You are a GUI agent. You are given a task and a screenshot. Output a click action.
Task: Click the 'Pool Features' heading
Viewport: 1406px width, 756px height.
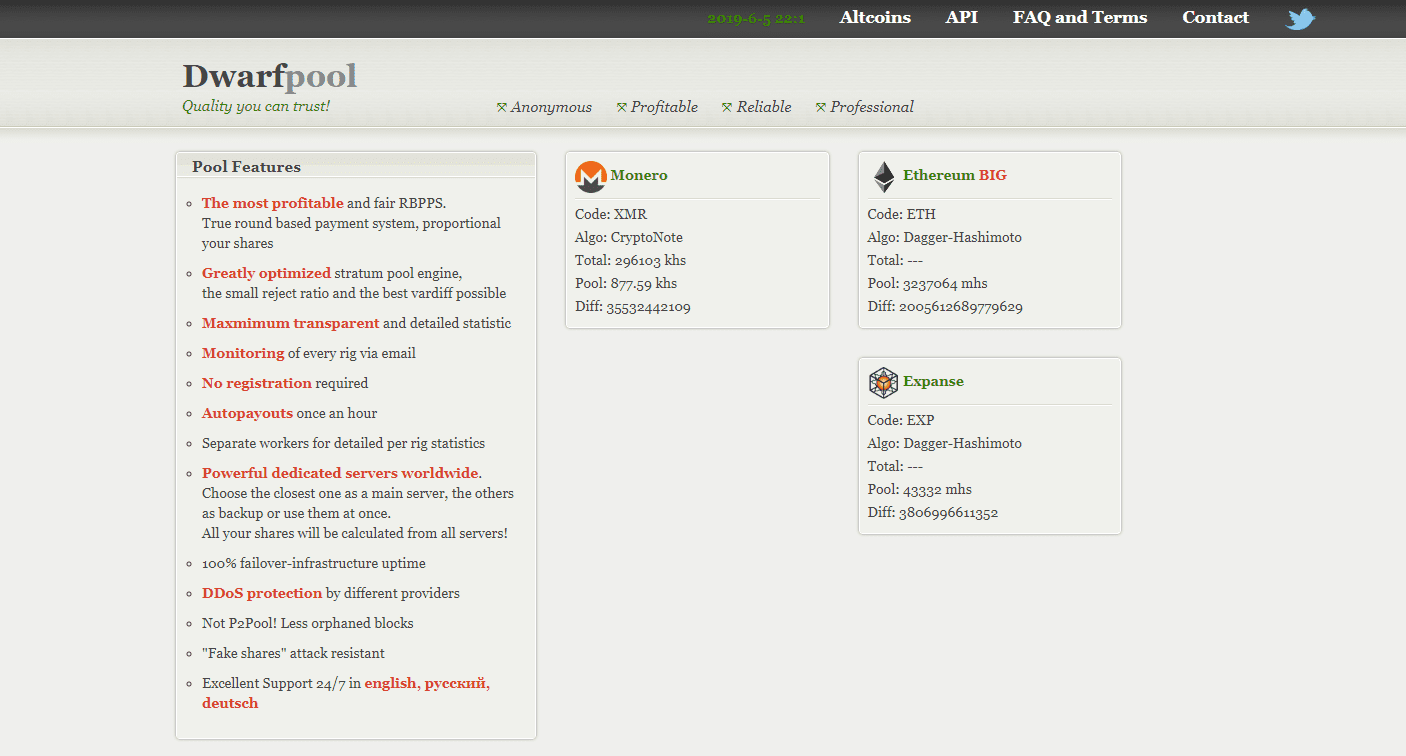coord(247,167)
